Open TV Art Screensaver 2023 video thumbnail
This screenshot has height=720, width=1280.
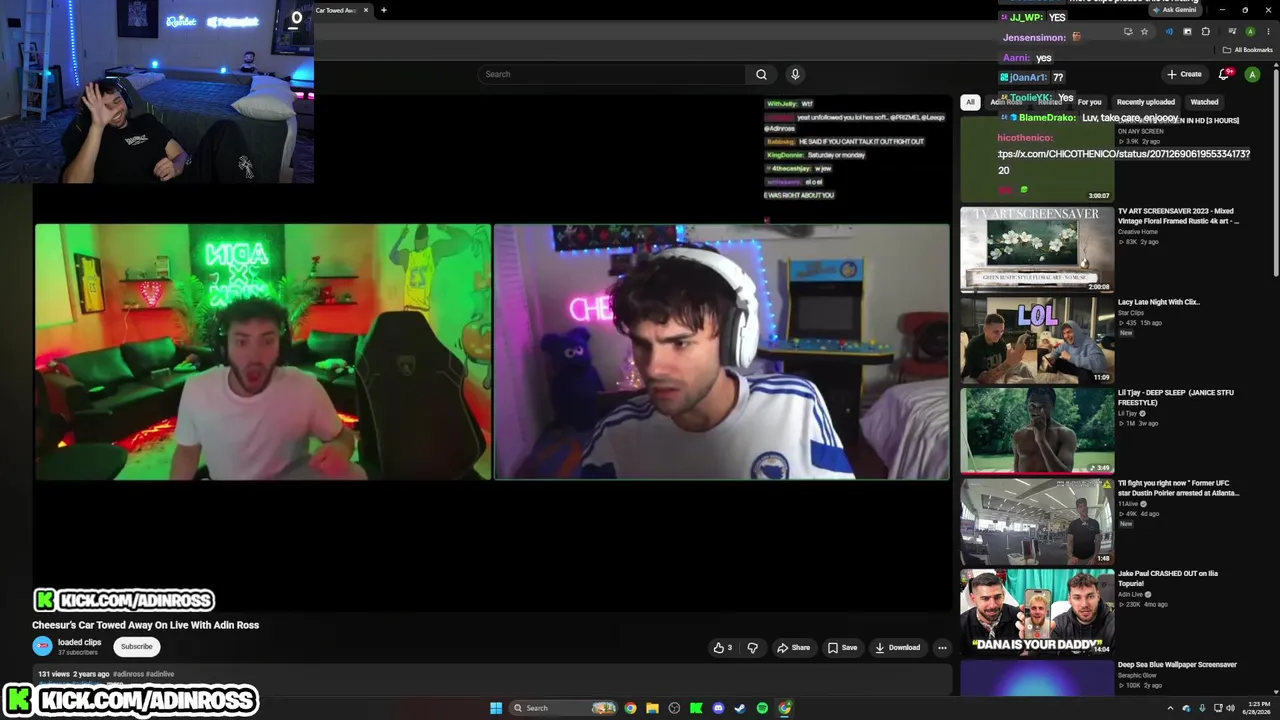[1037, 249]
